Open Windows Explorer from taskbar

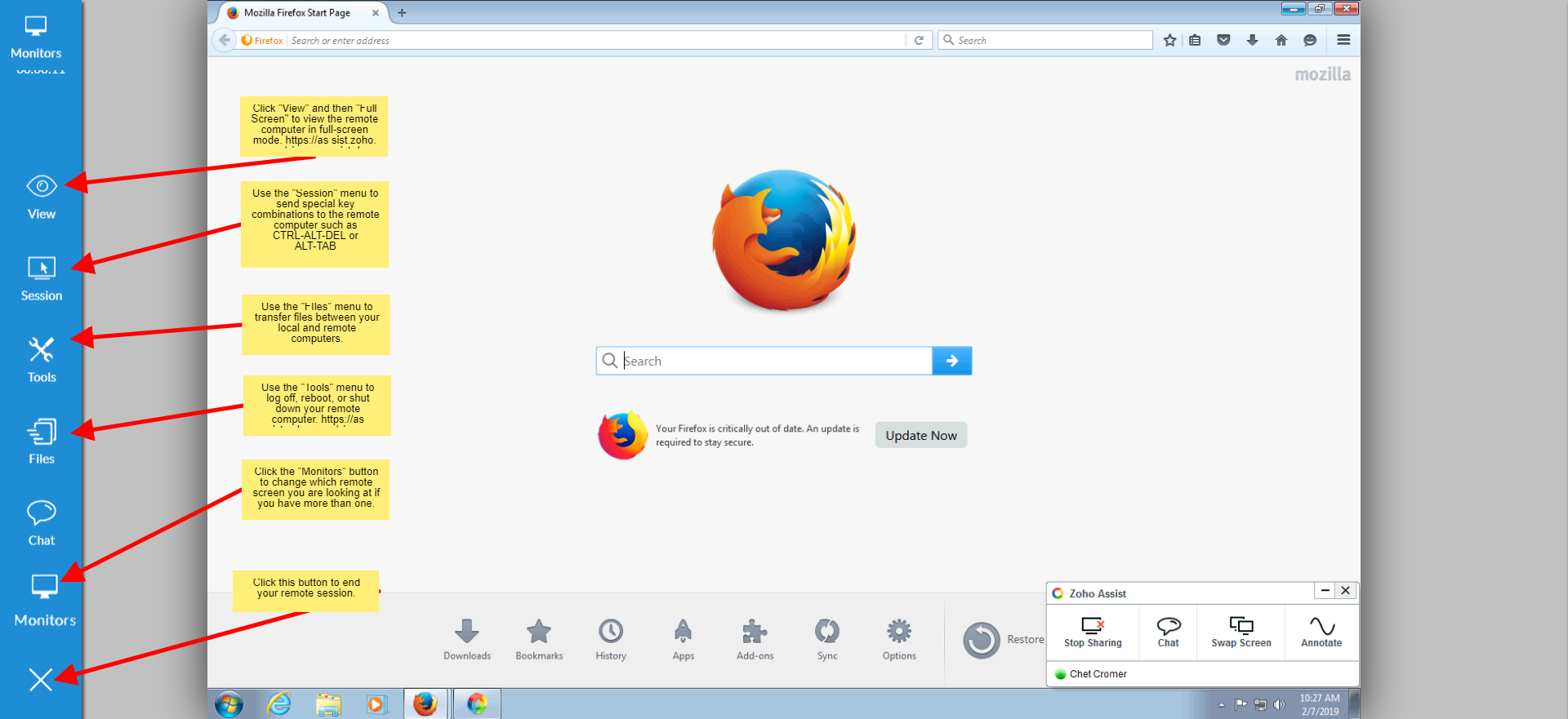[328, 703]
